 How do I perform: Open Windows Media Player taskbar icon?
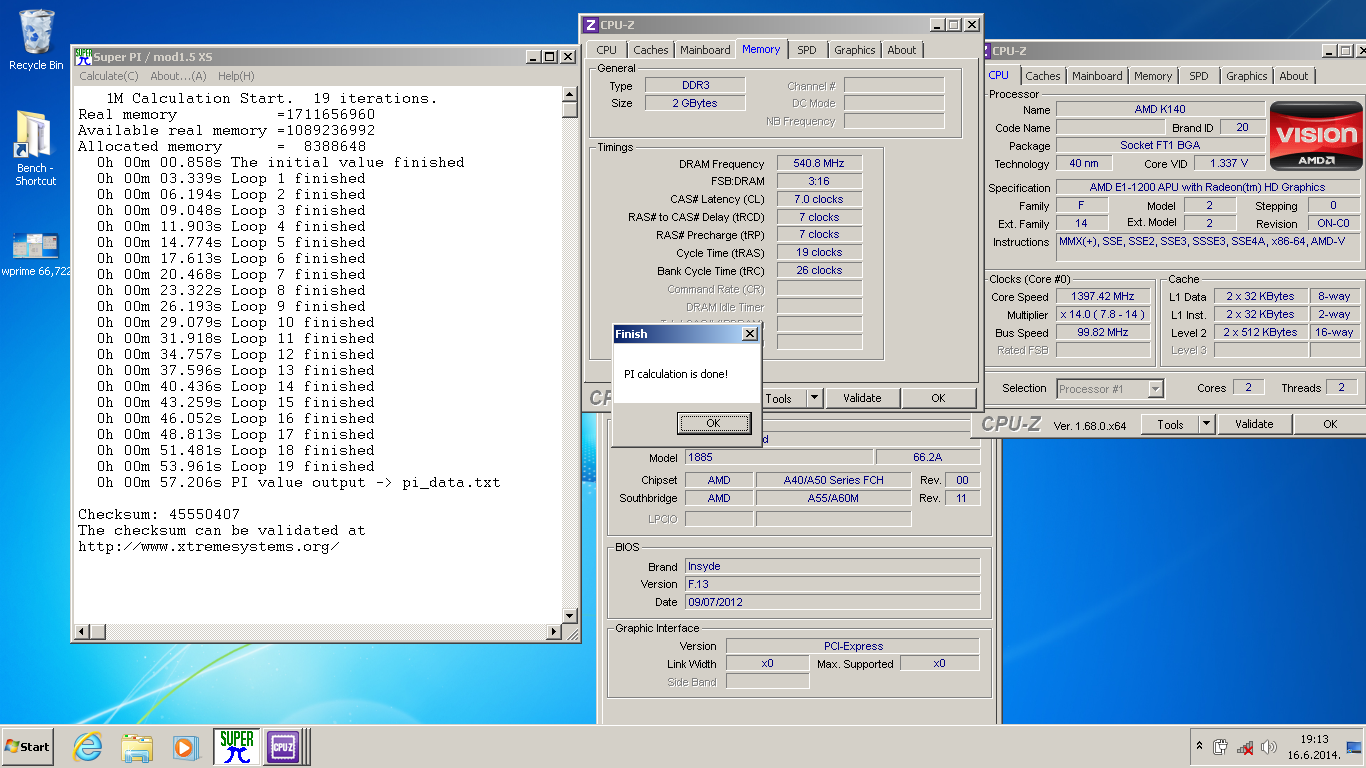[x=185, y=747]
